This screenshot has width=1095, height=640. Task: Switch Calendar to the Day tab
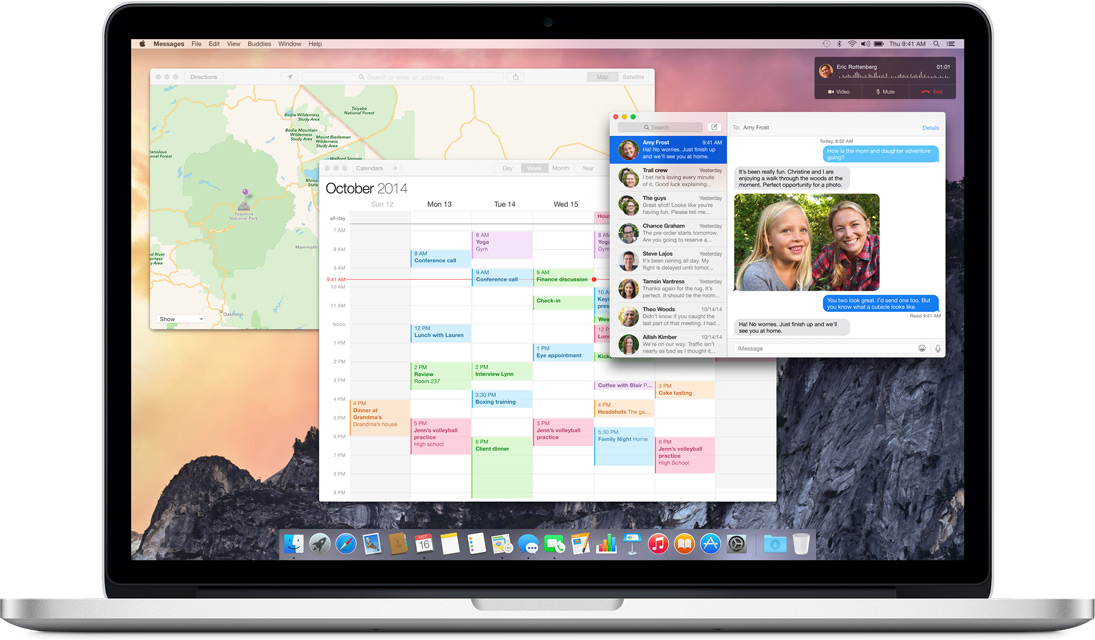pyautogui.click(x=508, y=168)
